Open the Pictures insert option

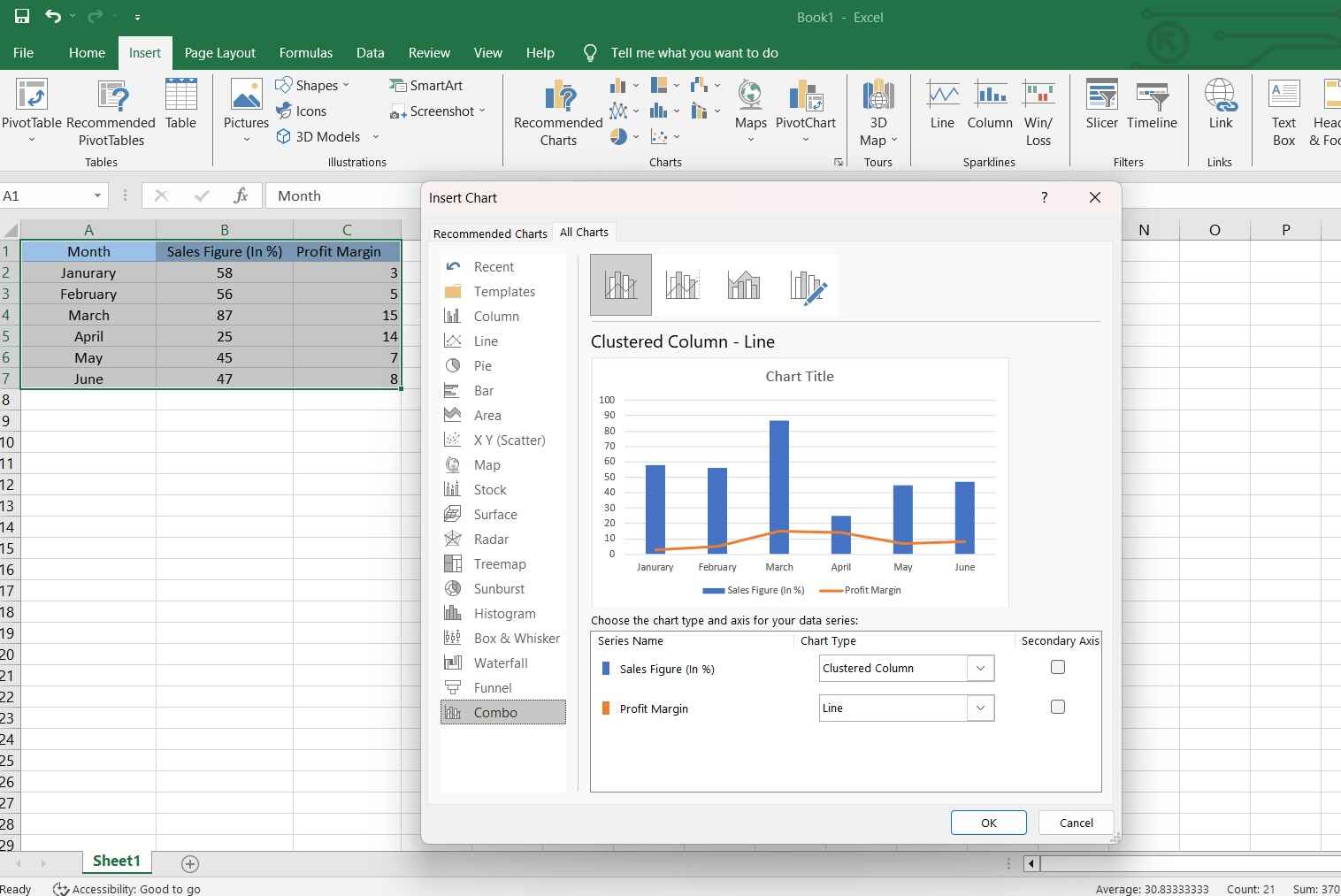(x=246, y=111)
